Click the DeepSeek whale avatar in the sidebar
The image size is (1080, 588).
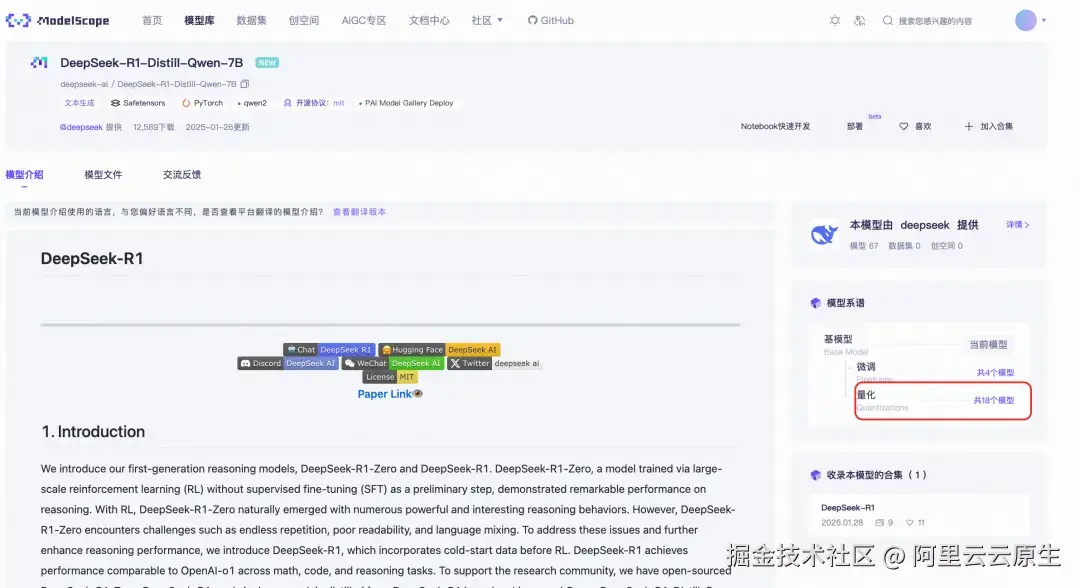pos(823,232)
